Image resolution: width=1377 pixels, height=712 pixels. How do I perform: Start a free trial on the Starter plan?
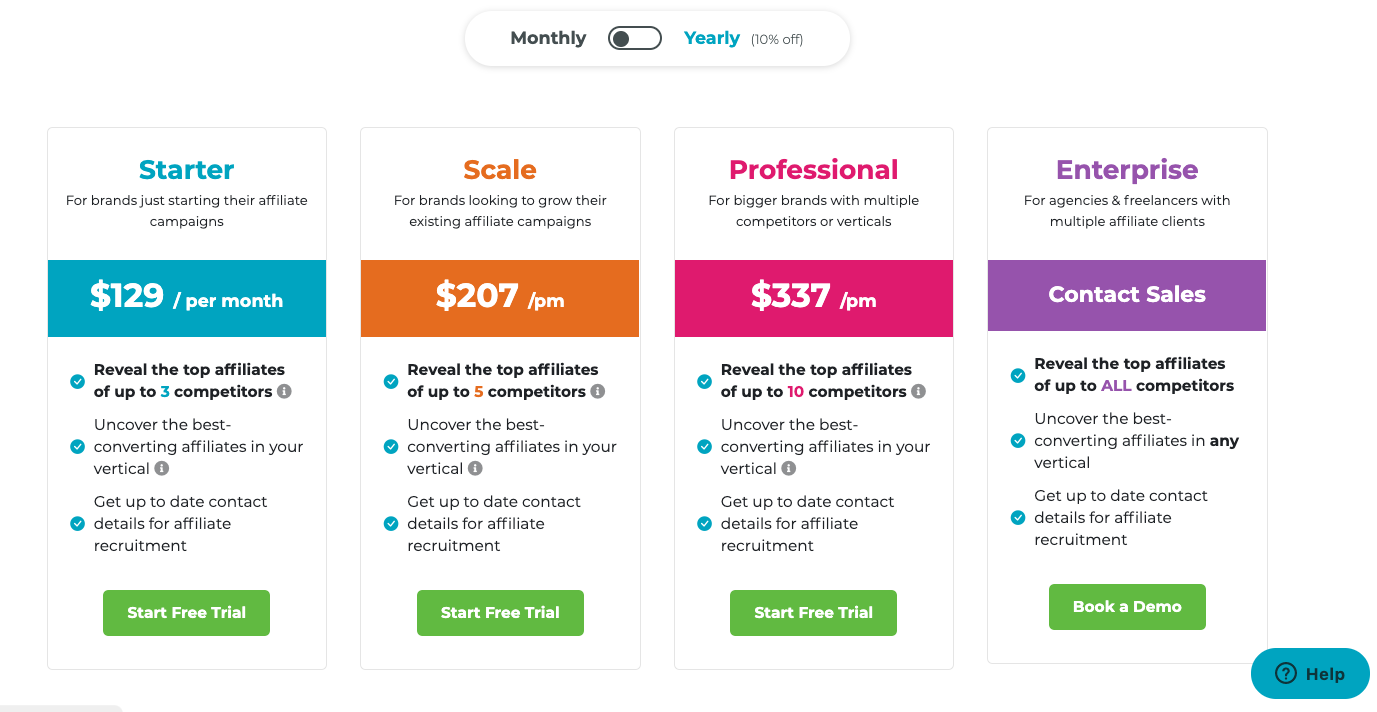pos(186,612)
